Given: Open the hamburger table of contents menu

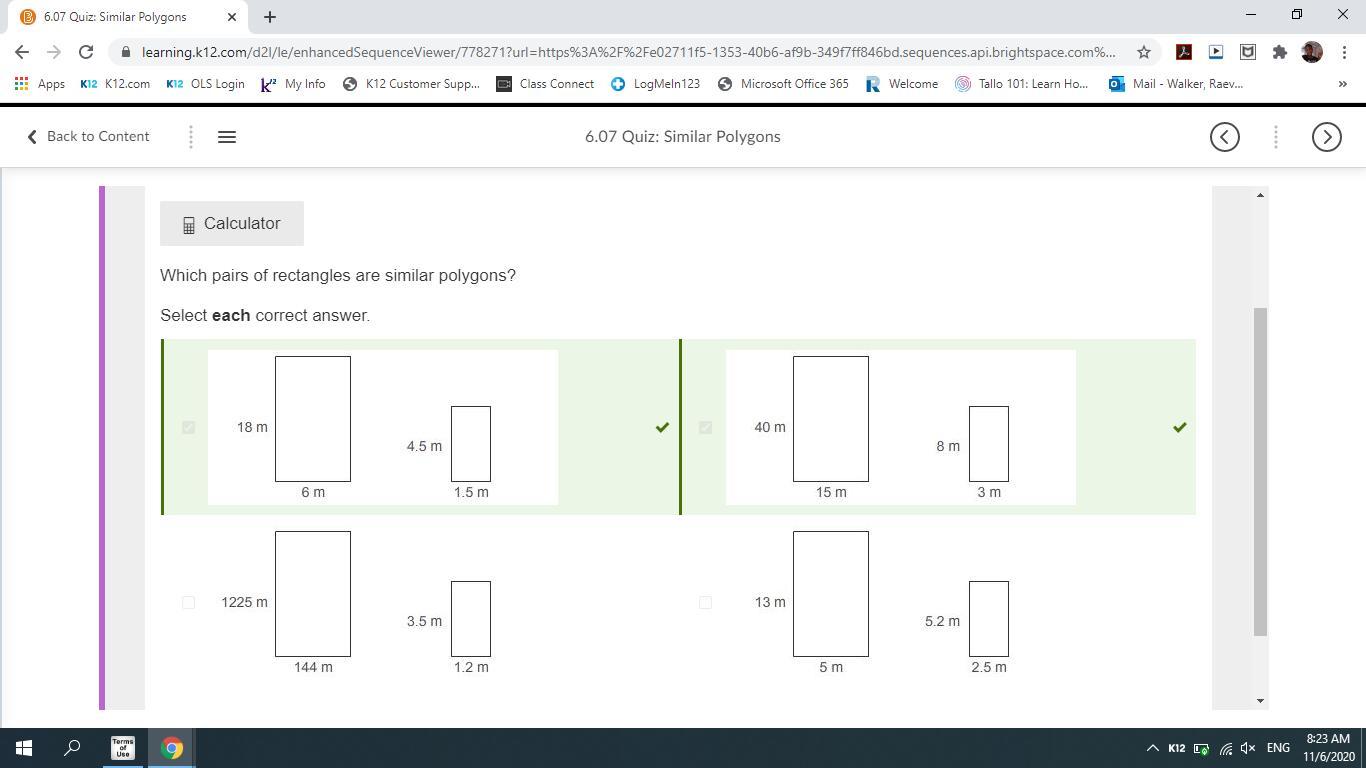Looking at the screenshot, I should (227, 137).
